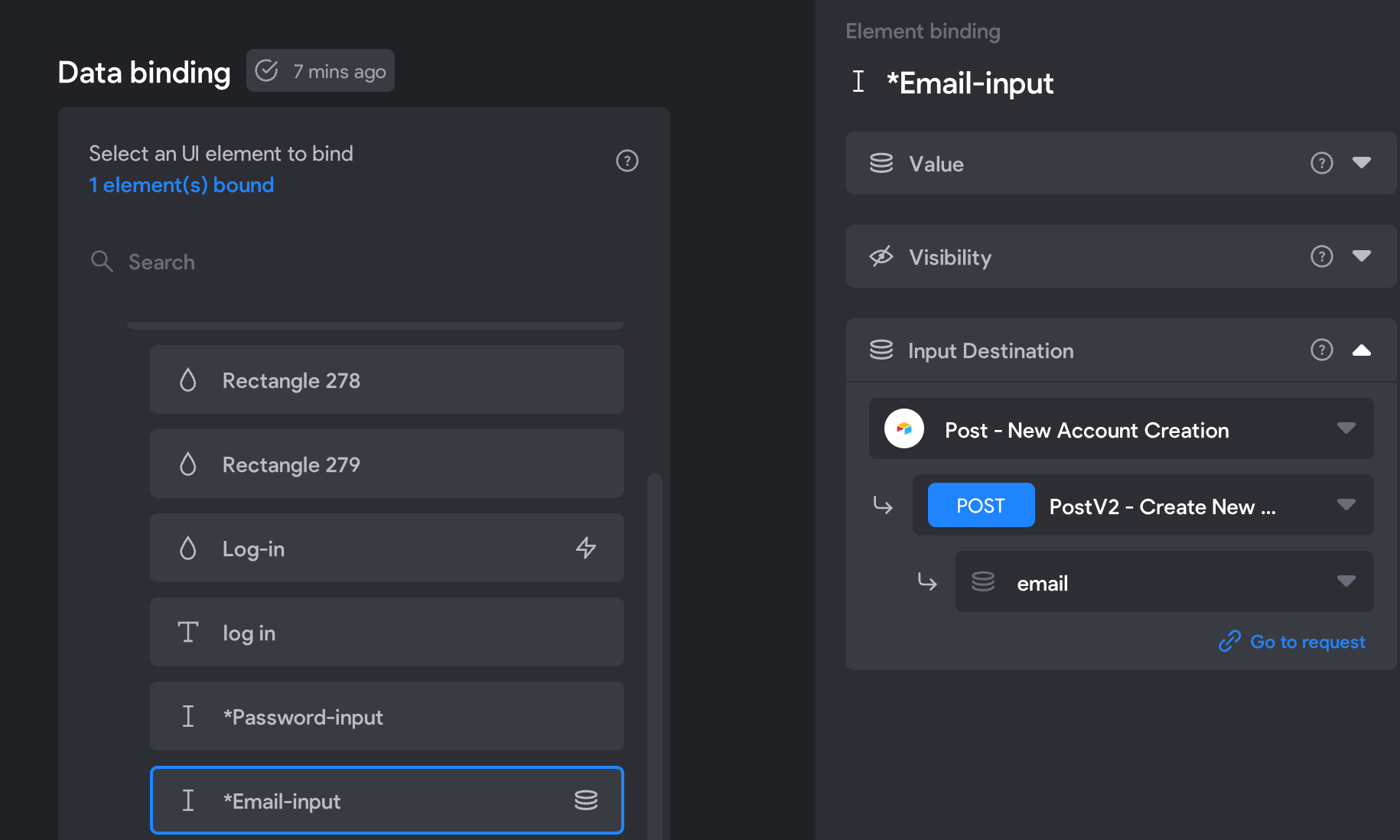Click the element list vertical scrollbar
This screenshot has height=840, width=1400.
[x=654, y=656]
